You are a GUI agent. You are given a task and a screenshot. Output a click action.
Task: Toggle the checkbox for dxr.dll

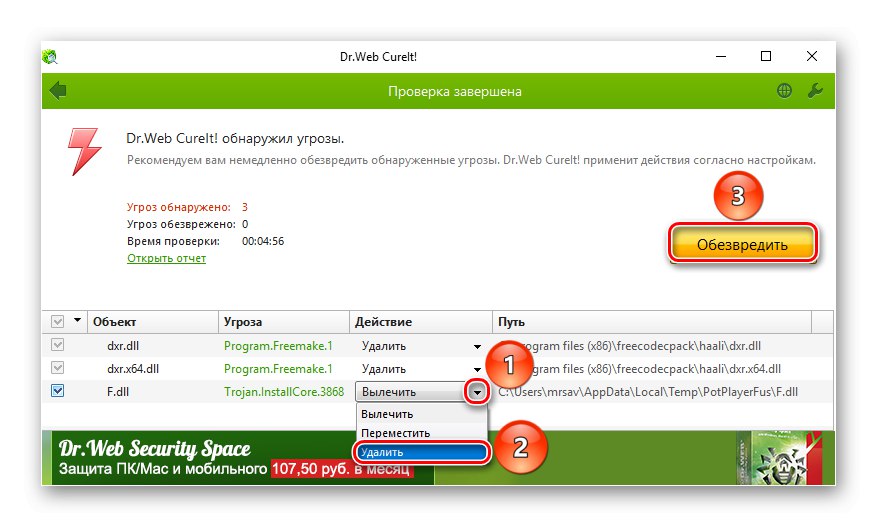tap(58, 345)
